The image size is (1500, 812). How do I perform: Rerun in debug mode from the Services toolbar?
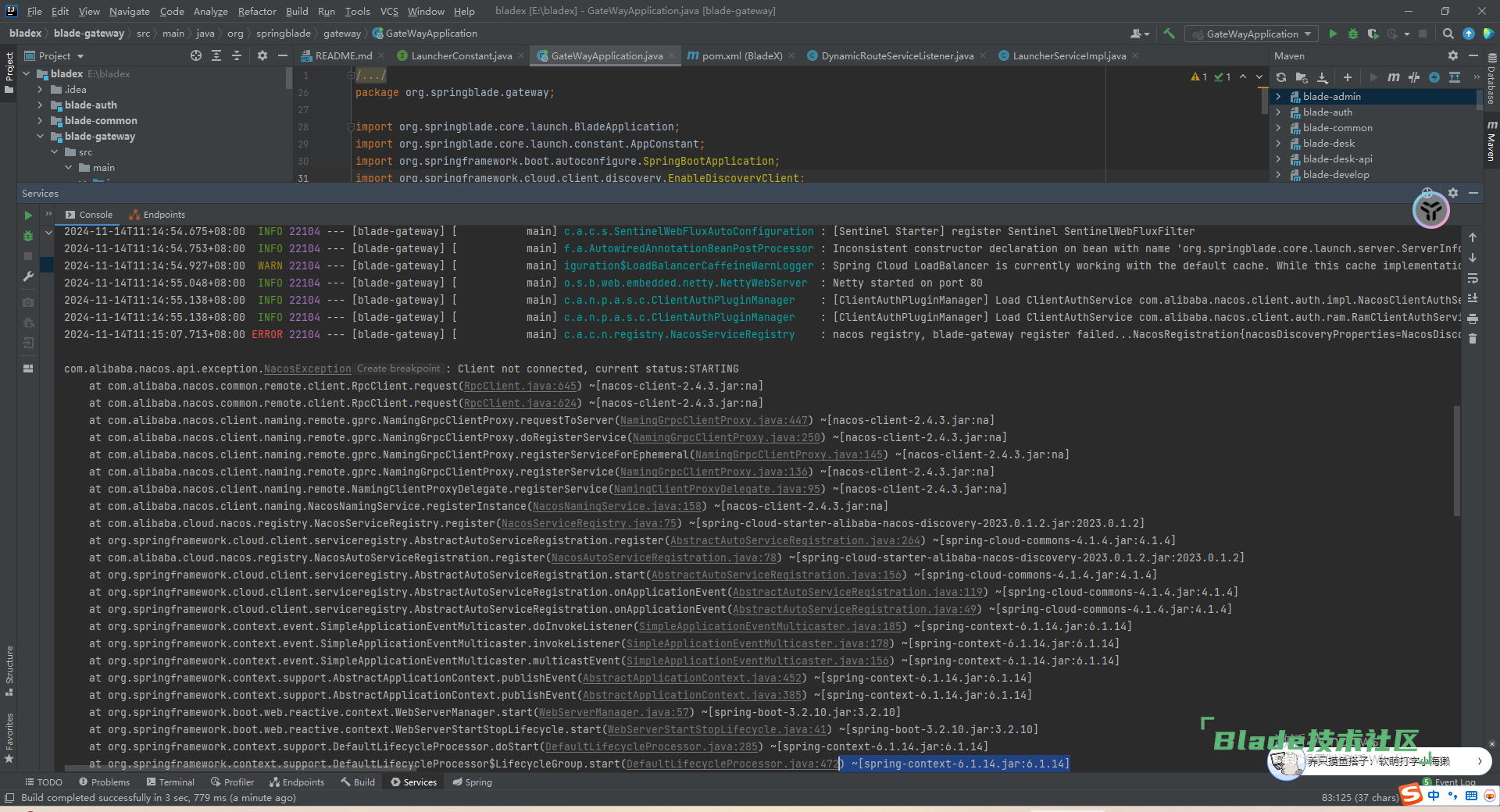(x=28, y=236)
